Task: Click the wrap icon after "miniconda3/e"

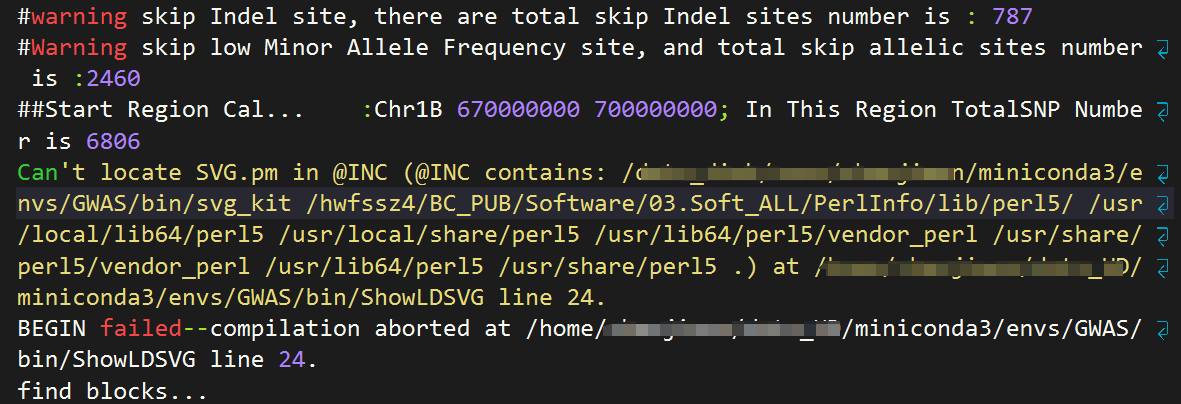Action: [1162, 173]
